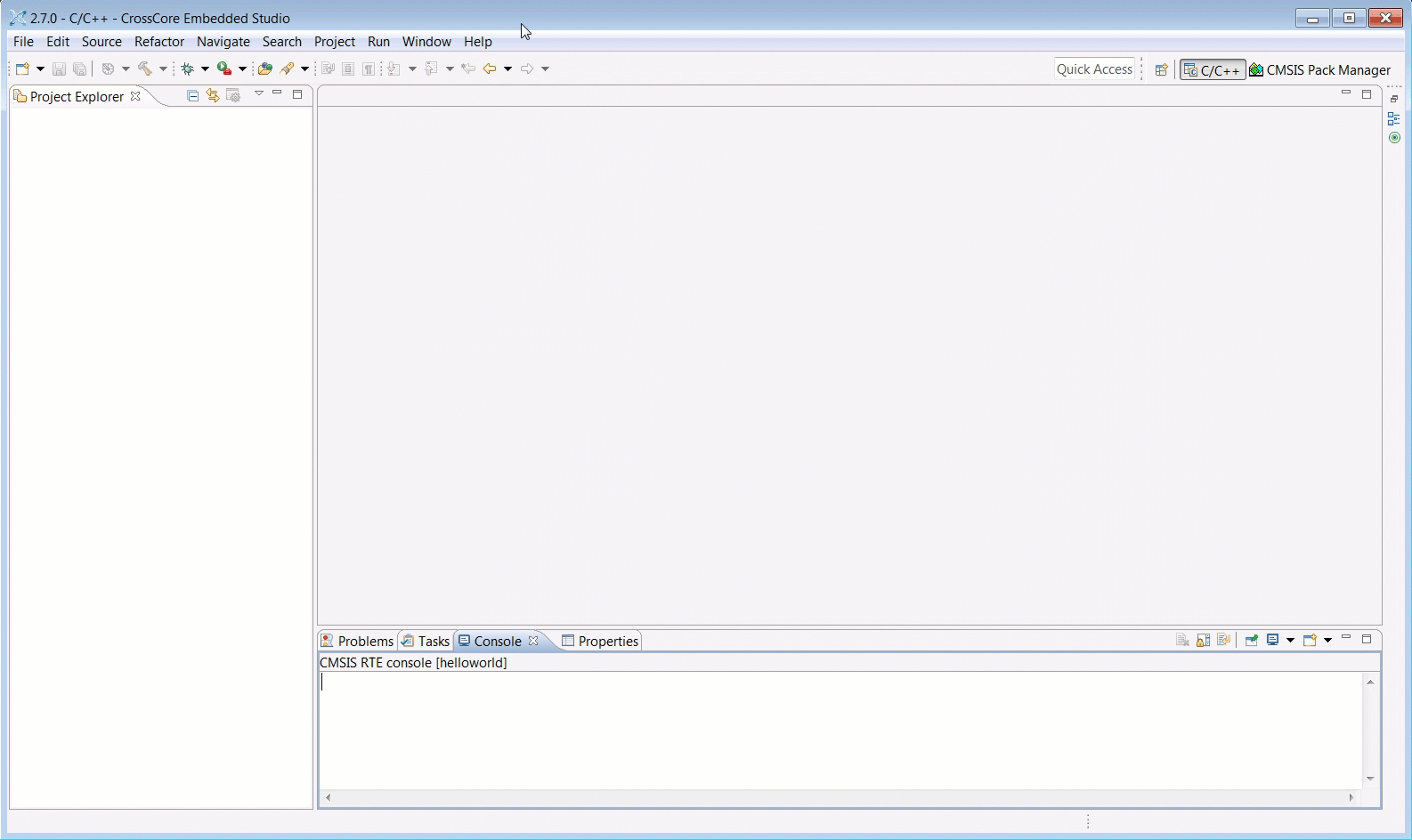The image size is (1412, 840).
Task: Toggle Block Selection mode in toolbar
Action: [348, 69]
